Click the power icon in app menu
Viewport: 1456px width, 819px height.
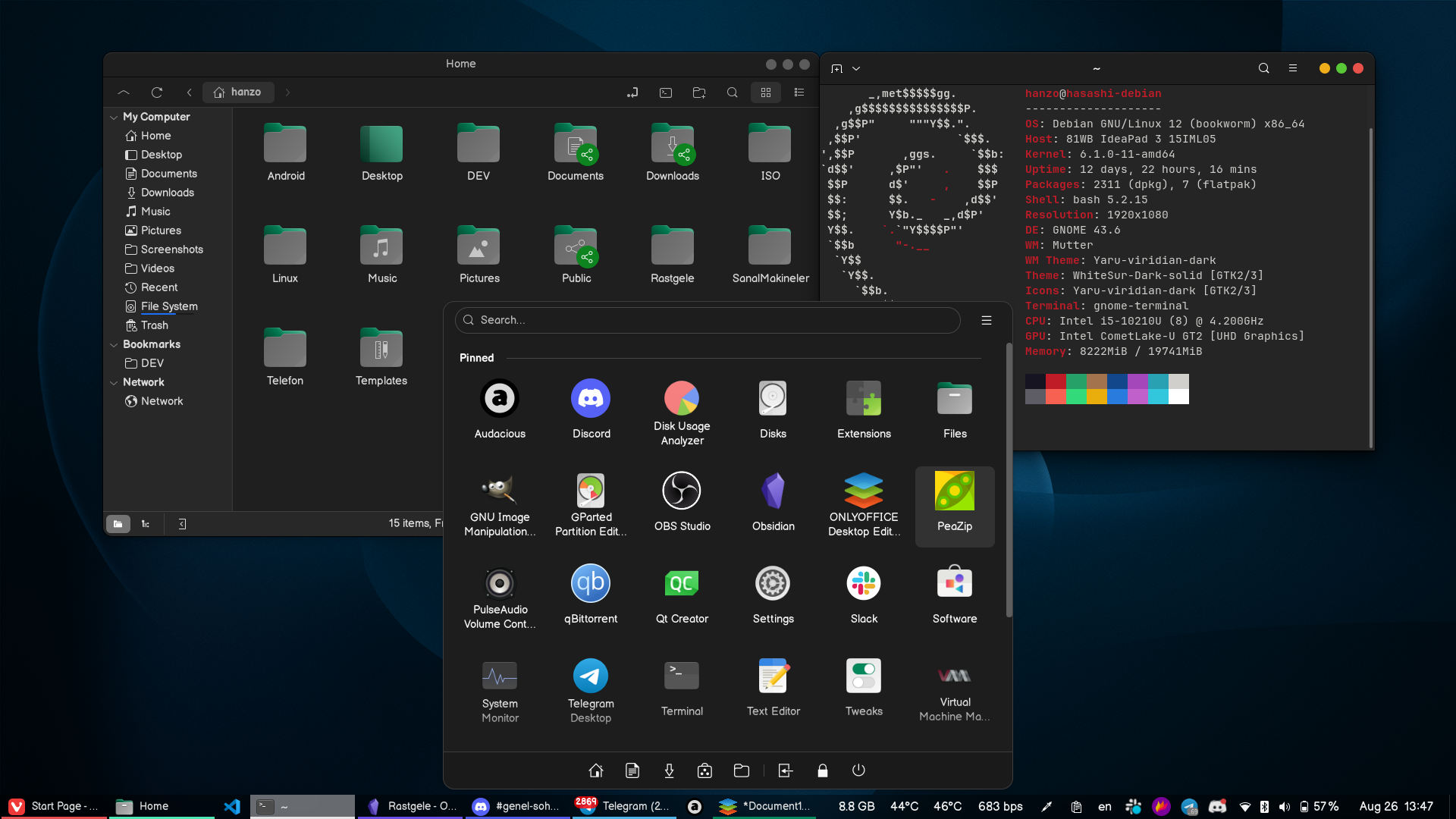858,770
